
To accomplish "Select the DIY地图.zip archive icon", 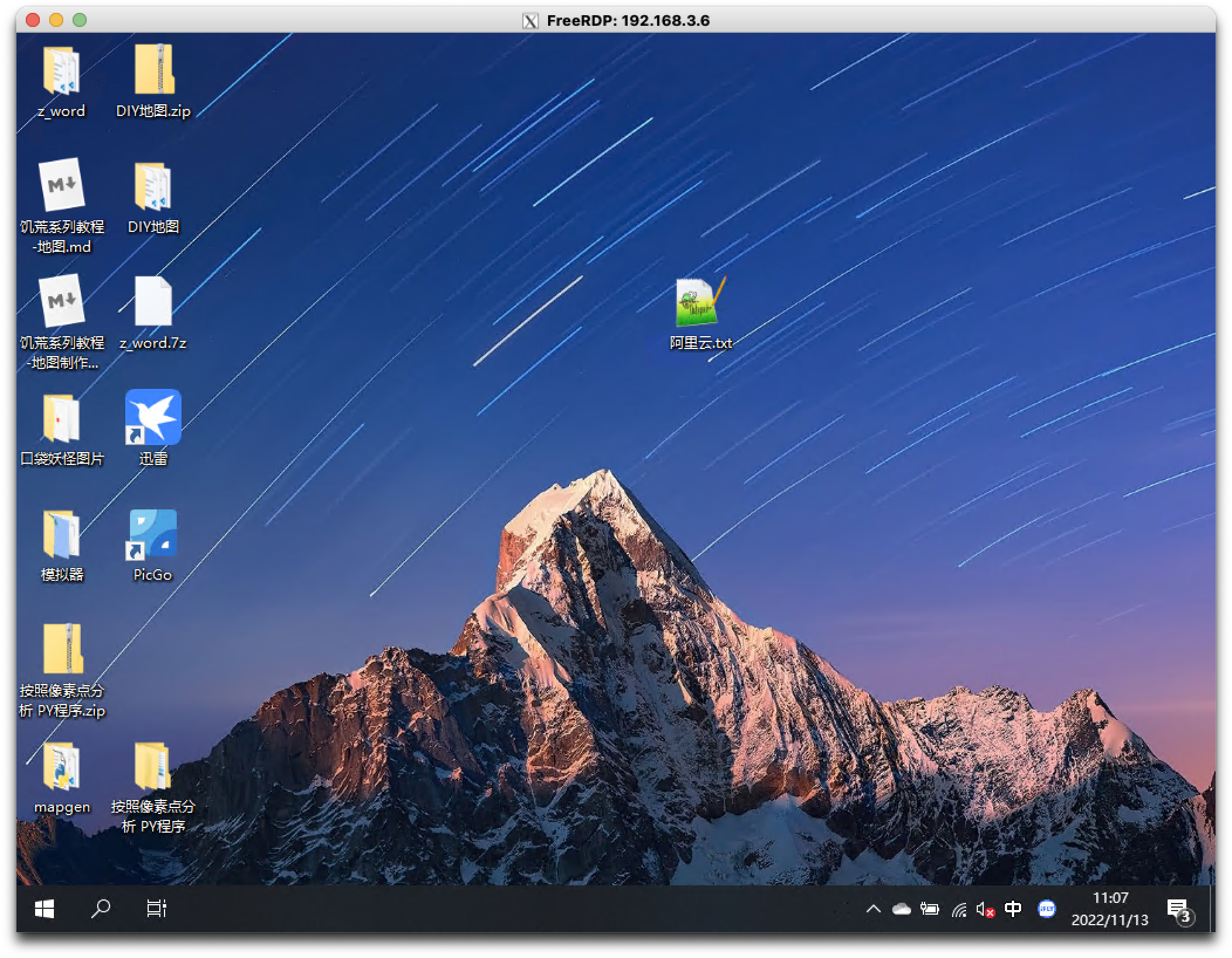I will click(153, 70).
